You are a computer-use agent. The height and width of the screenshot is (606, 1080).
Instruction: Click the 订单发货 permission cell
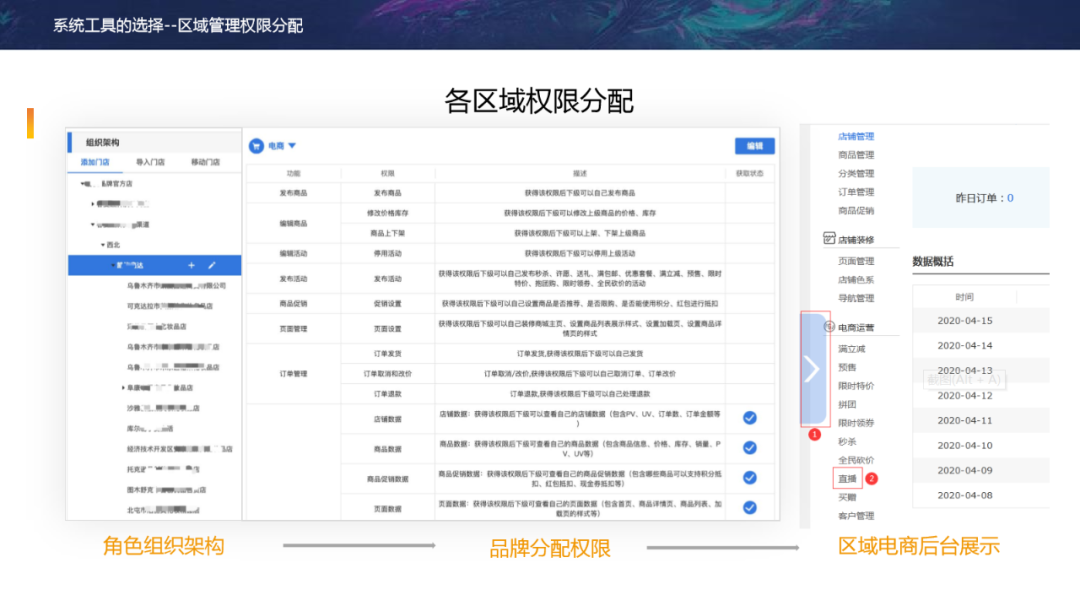(x=387, y=354)
